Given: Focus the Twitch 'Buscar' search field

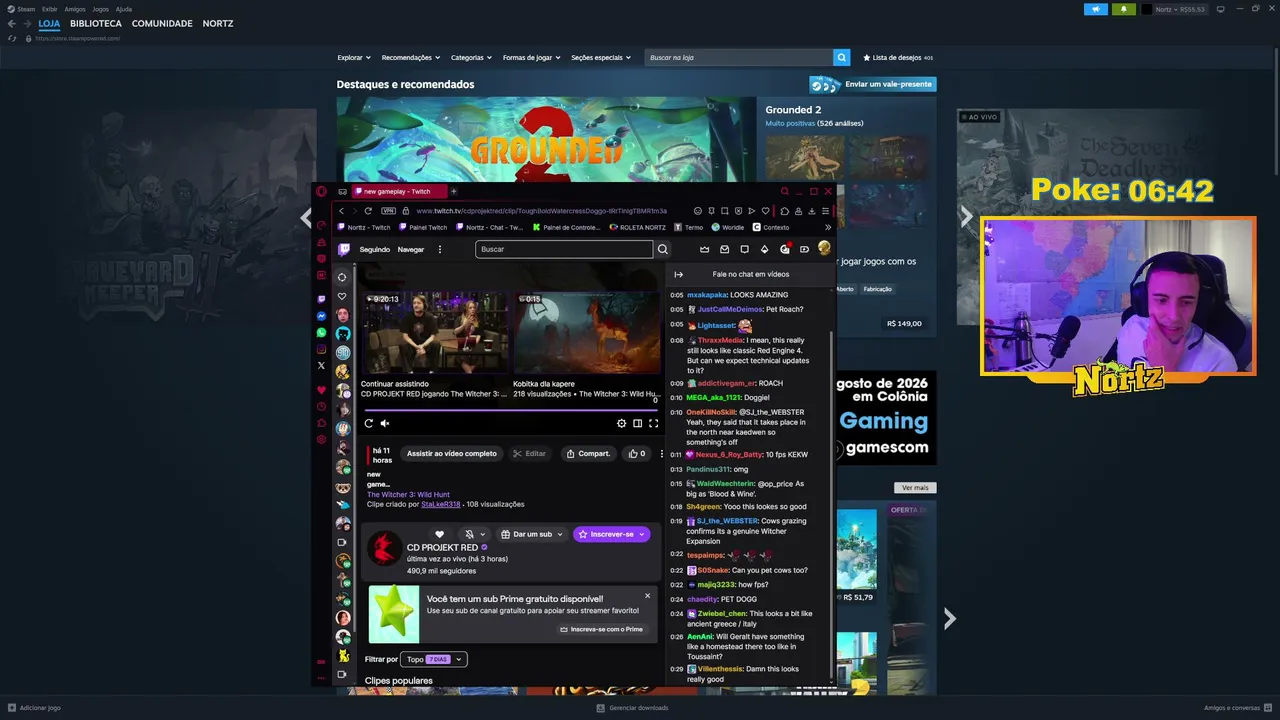Looking at the screenshot, I should (564, 249).
